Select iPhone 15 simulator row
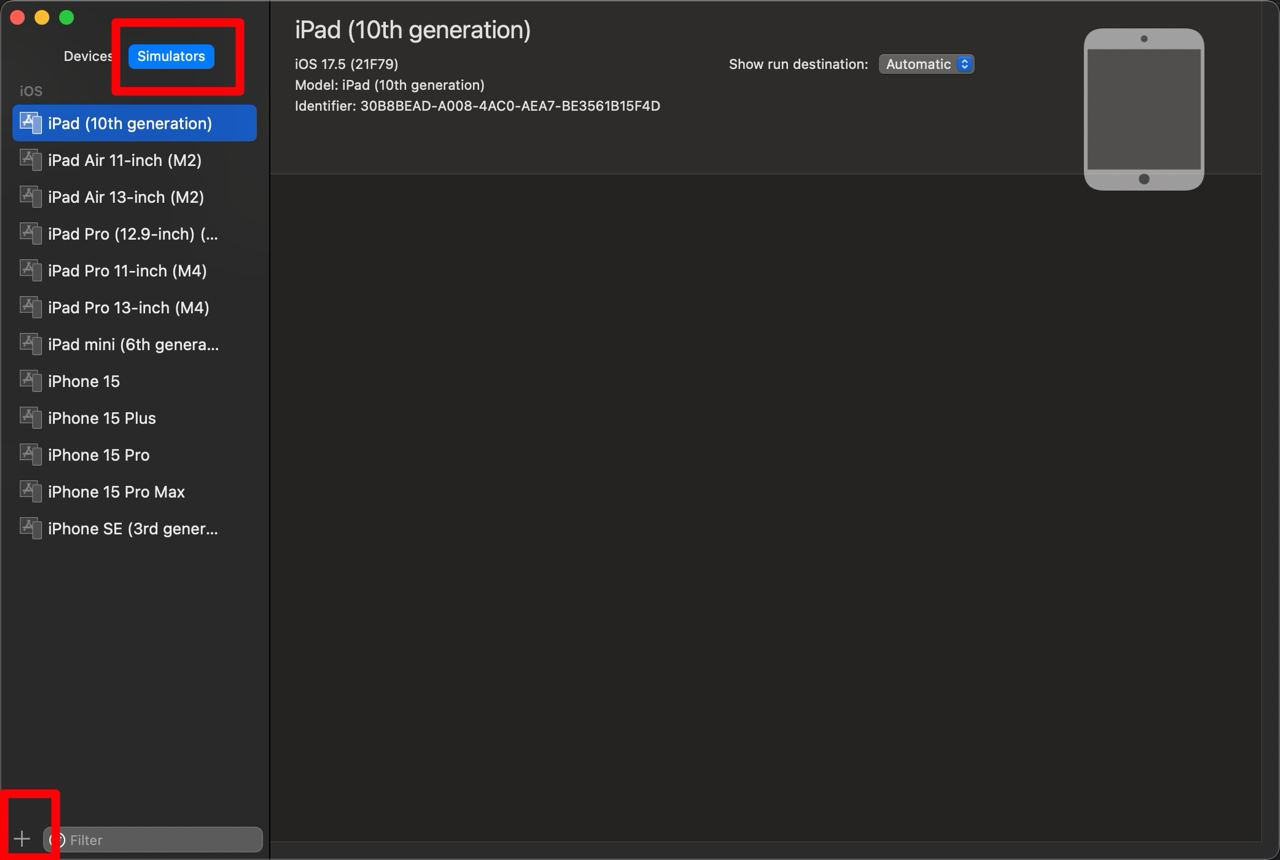Viewport: 1280px width, 860px height. coord(134,381)
